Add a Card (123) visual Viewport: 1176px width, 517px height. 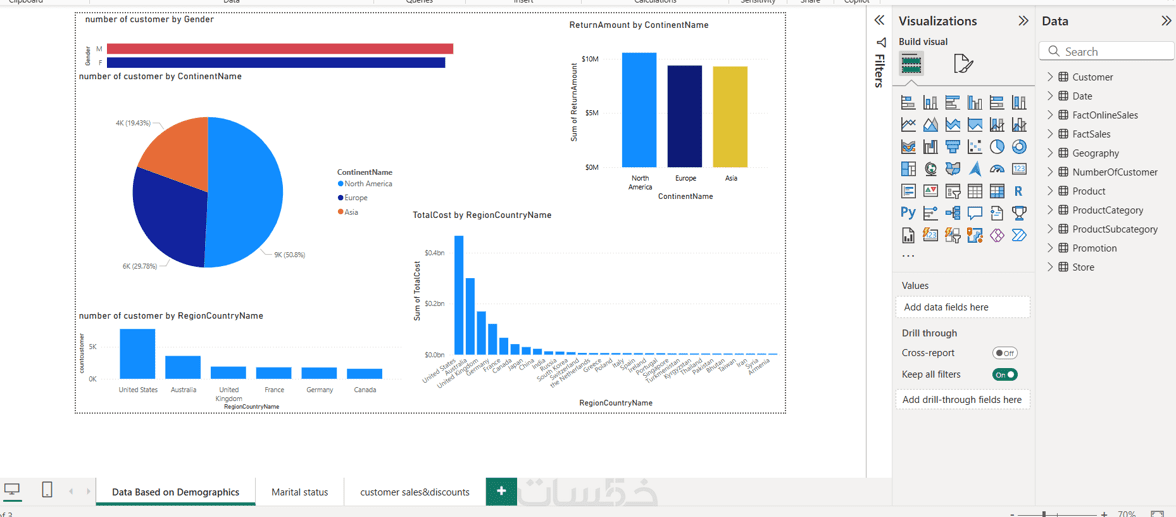point(1019,169)
